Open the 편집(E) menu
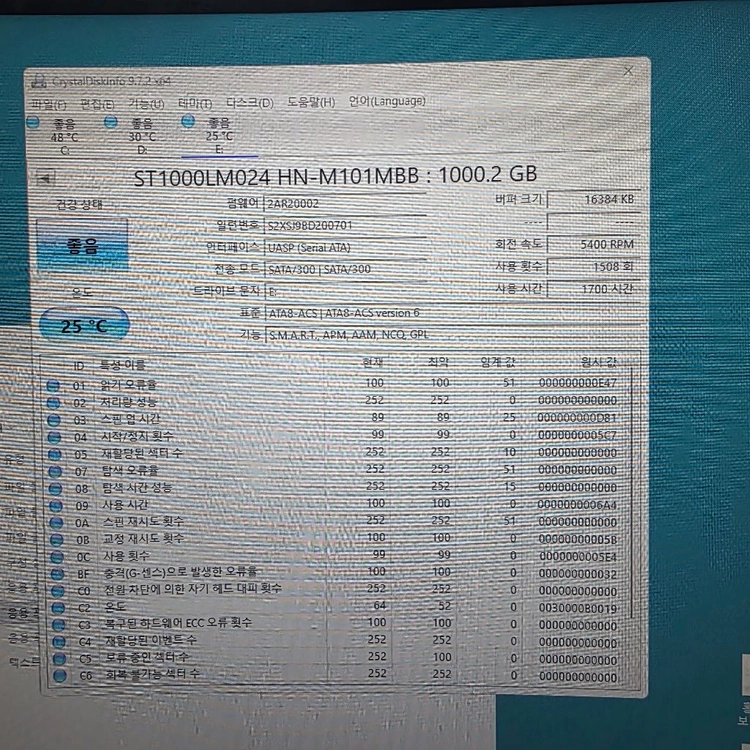Image resolution: width=750 pixels, height=750 pixels. tap(98, 104)
